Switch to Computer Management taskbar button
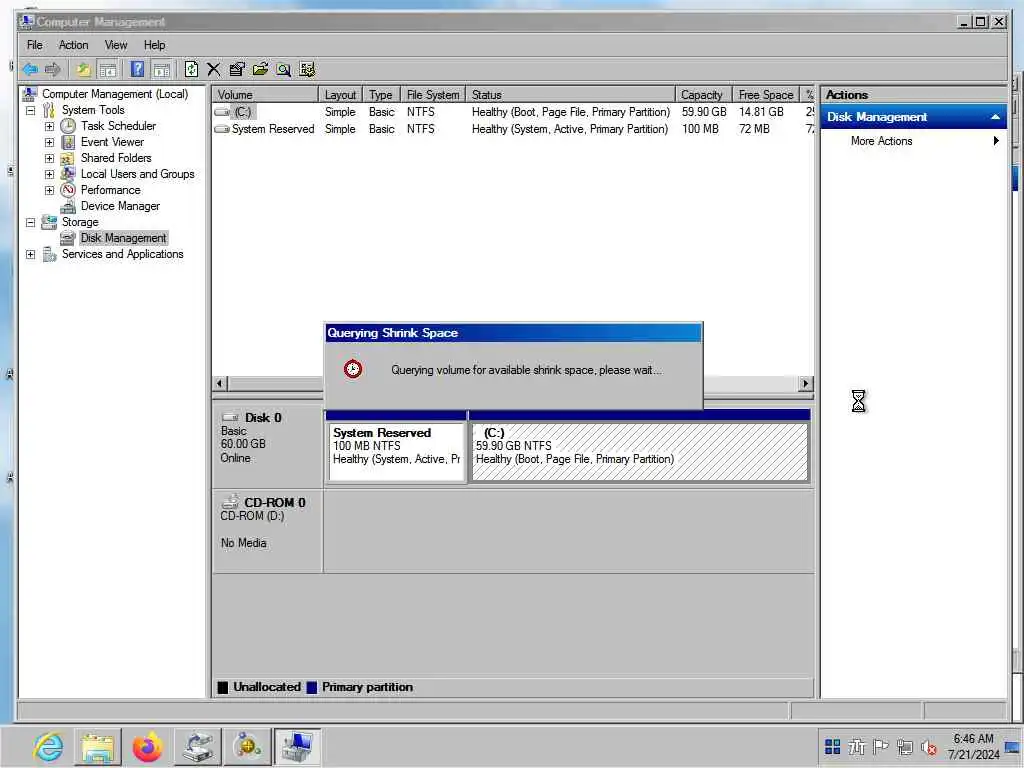This screenshot has height=768, width=1024. (297, 747)
